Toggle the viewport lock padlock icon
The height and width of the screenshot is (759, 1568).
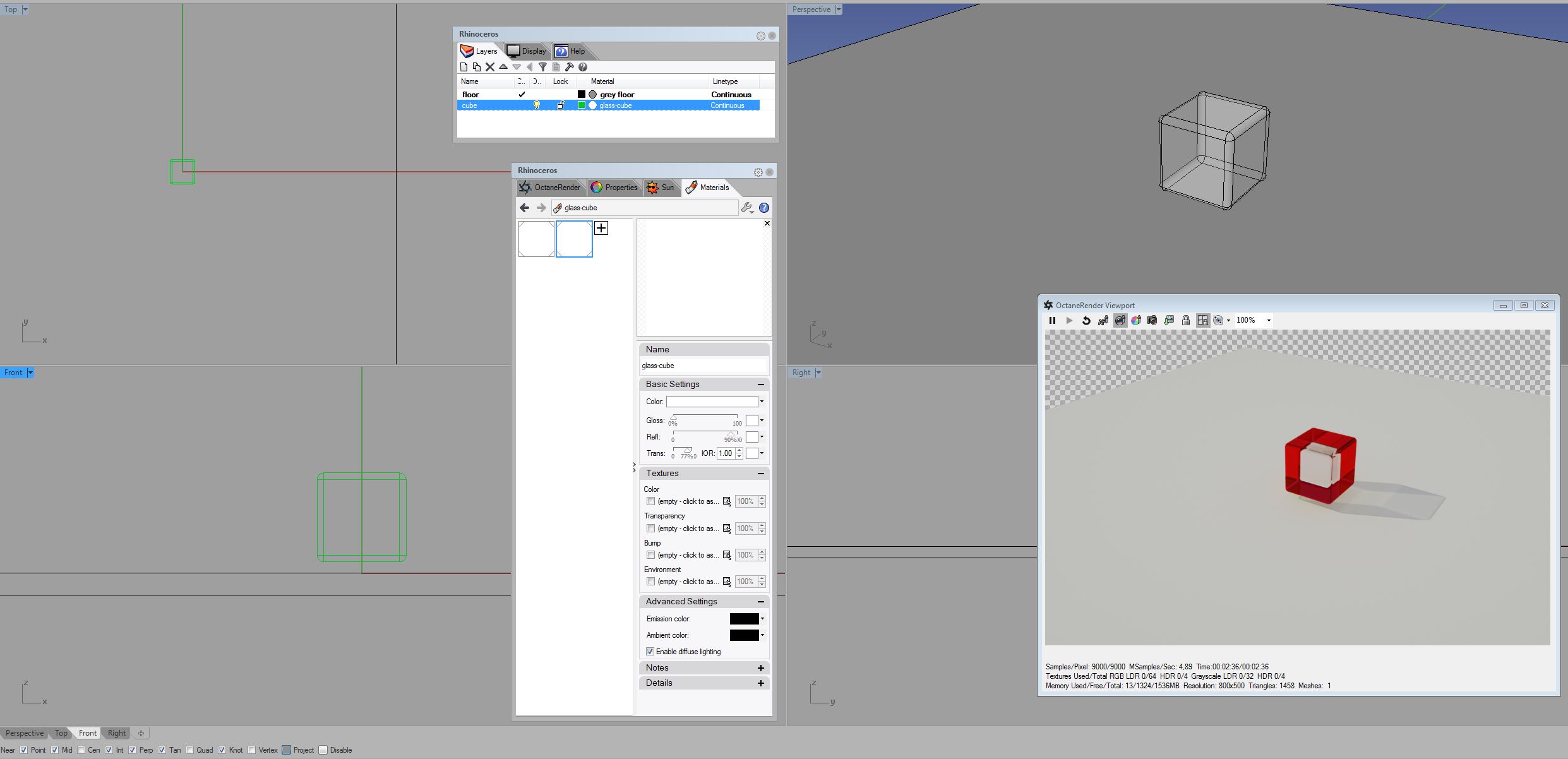click(x=1185, y=321)
